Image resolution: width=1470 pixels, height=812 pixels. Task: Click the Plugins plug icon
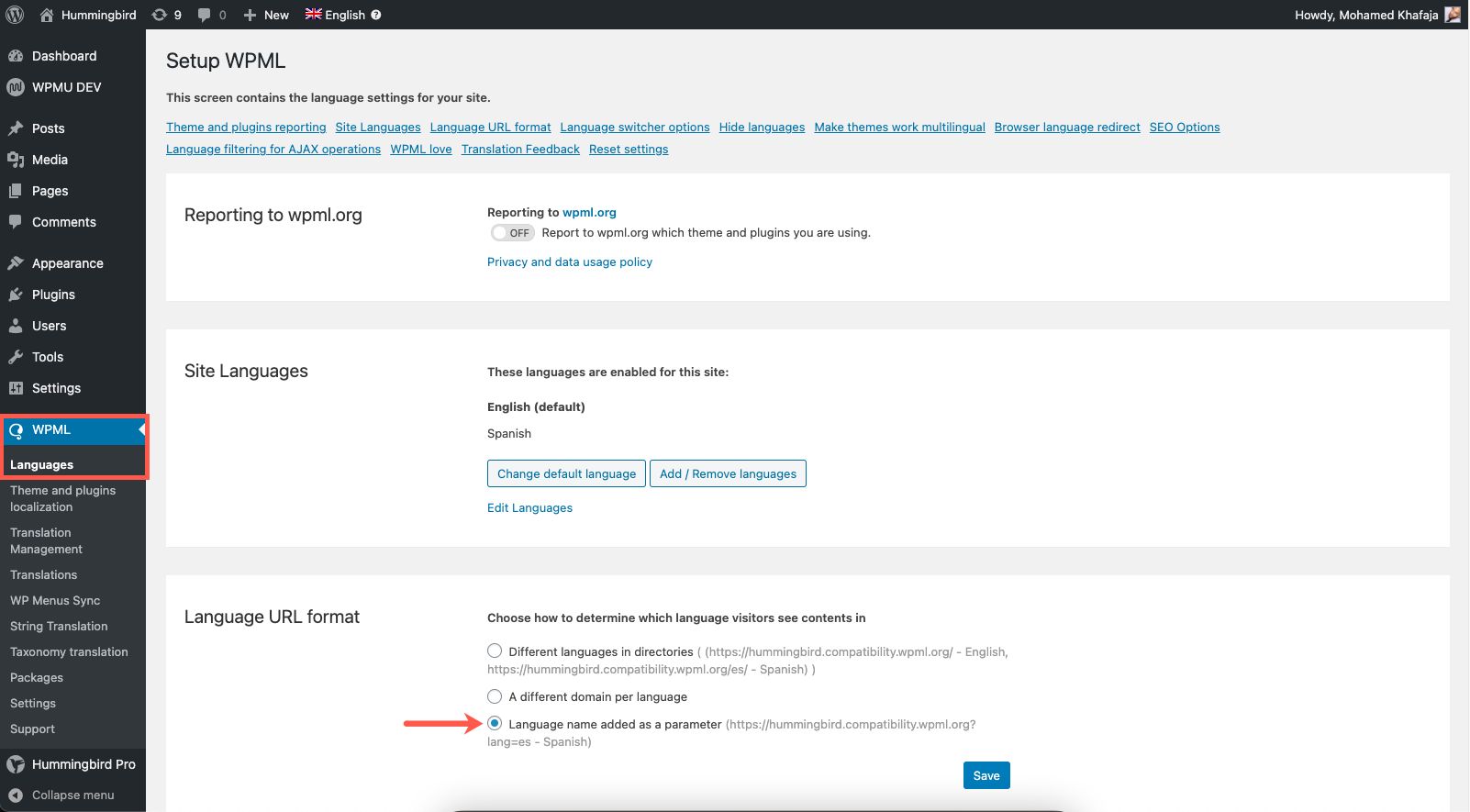click(16, 295)
